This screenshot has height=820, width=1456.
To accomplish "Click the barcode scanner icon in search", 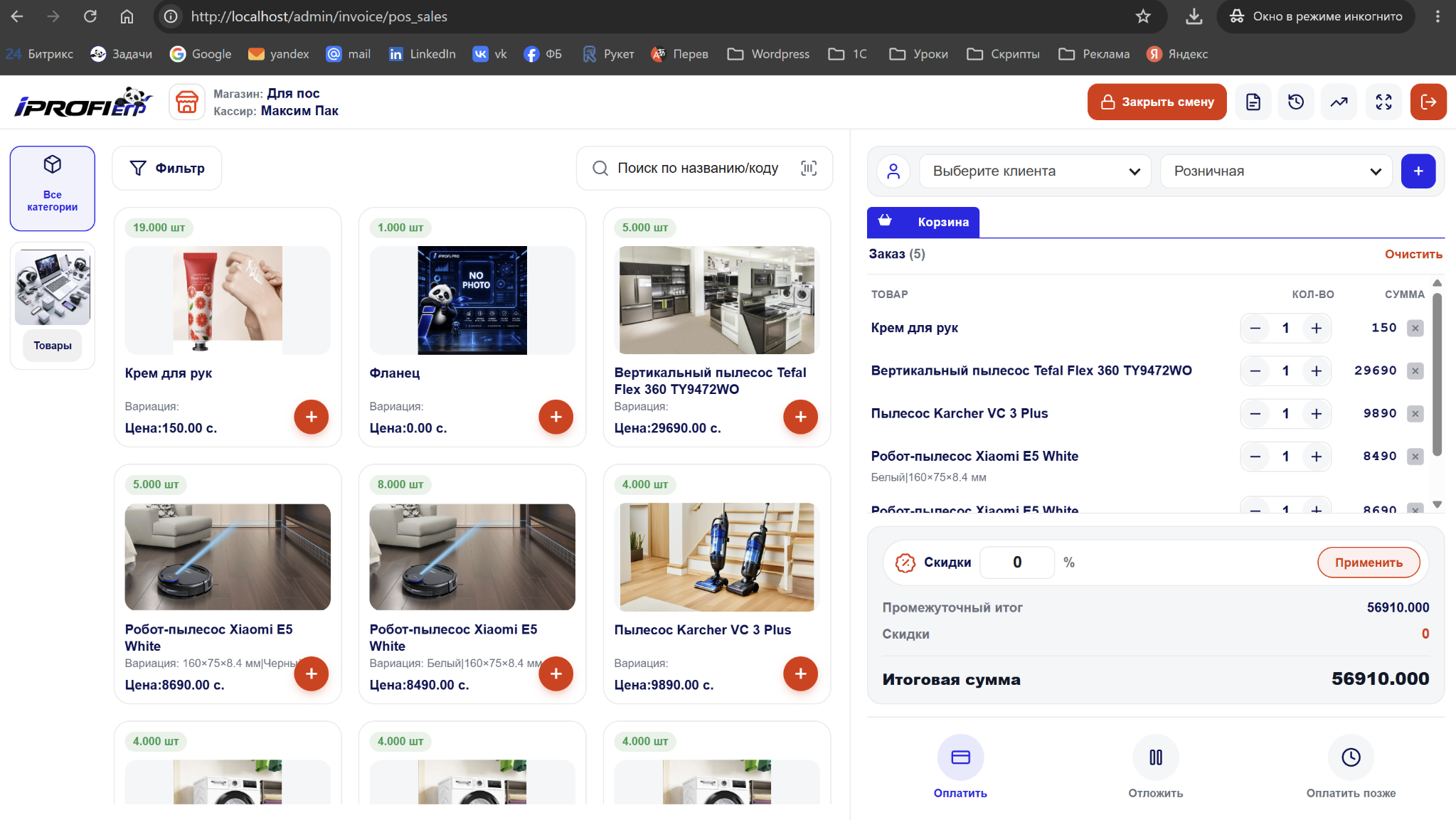I will coord(809,168).
